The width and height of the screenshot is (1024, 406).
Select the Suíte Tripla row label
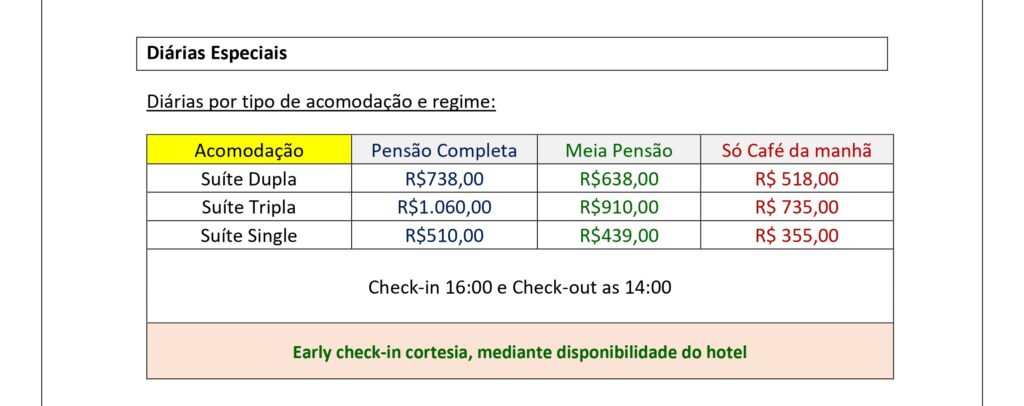coord(249,207)
